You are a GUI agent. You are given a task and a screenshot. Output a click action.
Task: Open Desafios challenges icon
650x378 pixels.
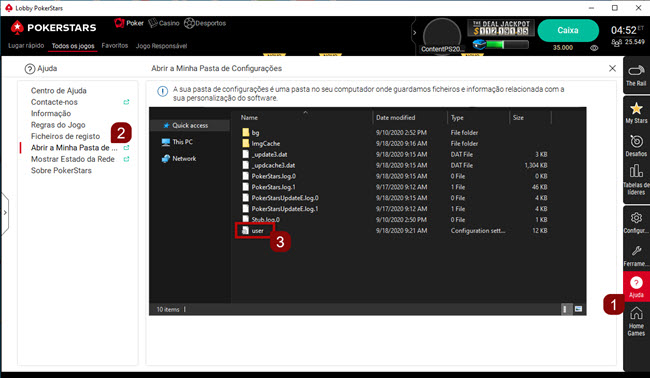point(636,145)
